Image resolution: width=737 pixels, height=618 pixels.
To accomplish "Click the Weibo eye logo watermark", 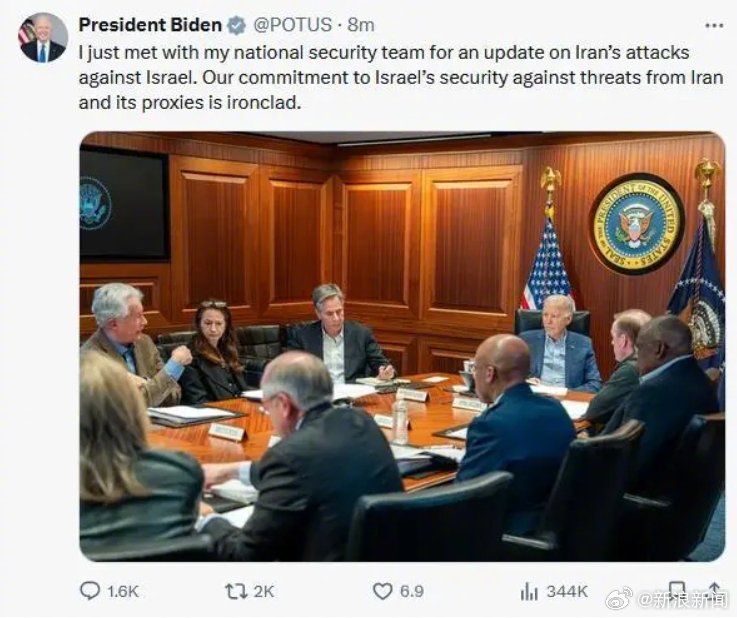I will point(620,598).
